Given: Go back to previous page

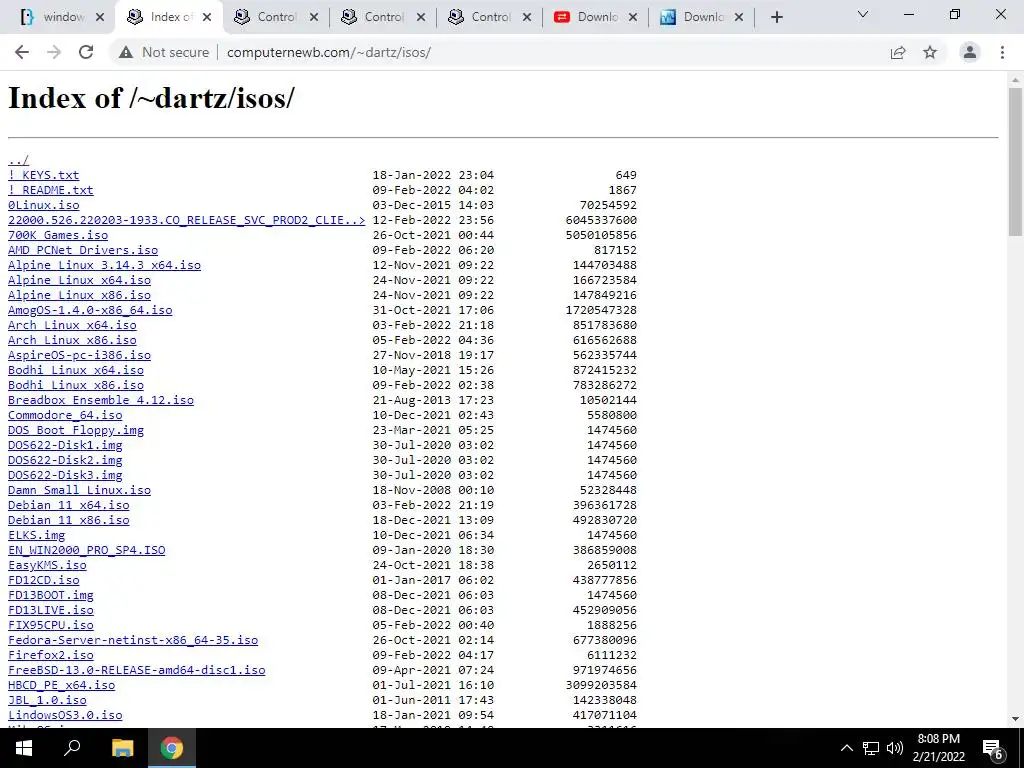Looking at the screenshot, I should tap(22, 52).
